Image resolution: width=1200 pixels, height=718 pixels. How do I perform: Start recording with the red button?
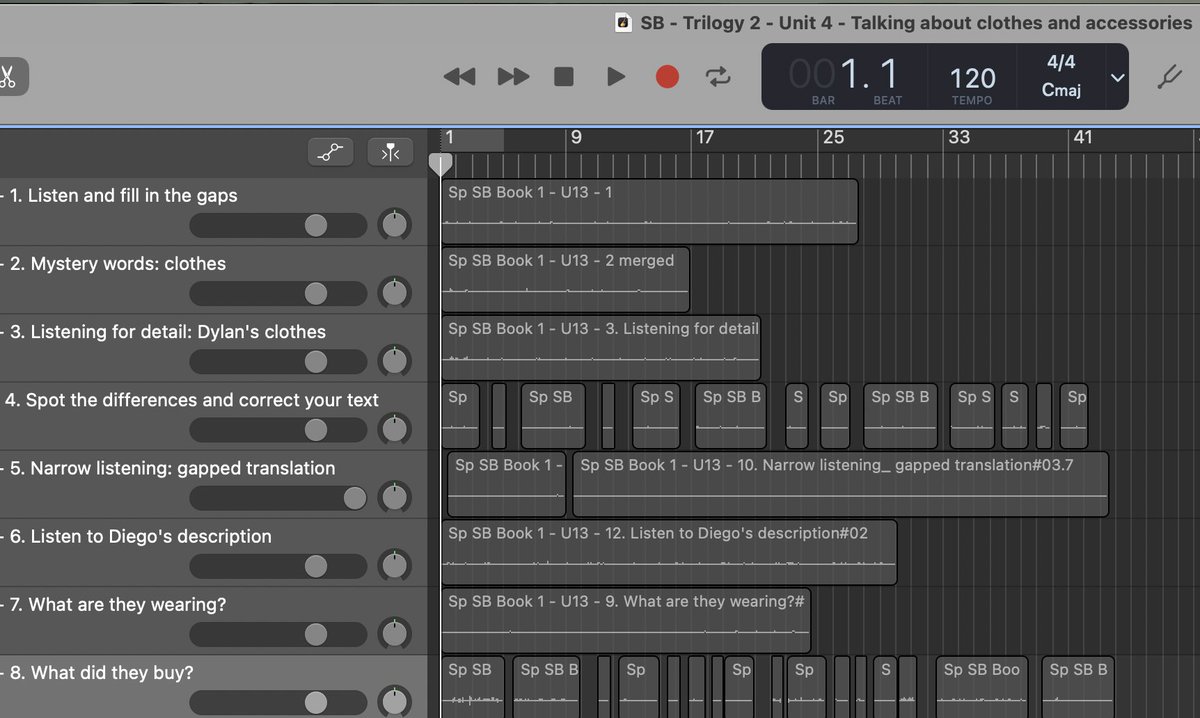pos(667,77)
